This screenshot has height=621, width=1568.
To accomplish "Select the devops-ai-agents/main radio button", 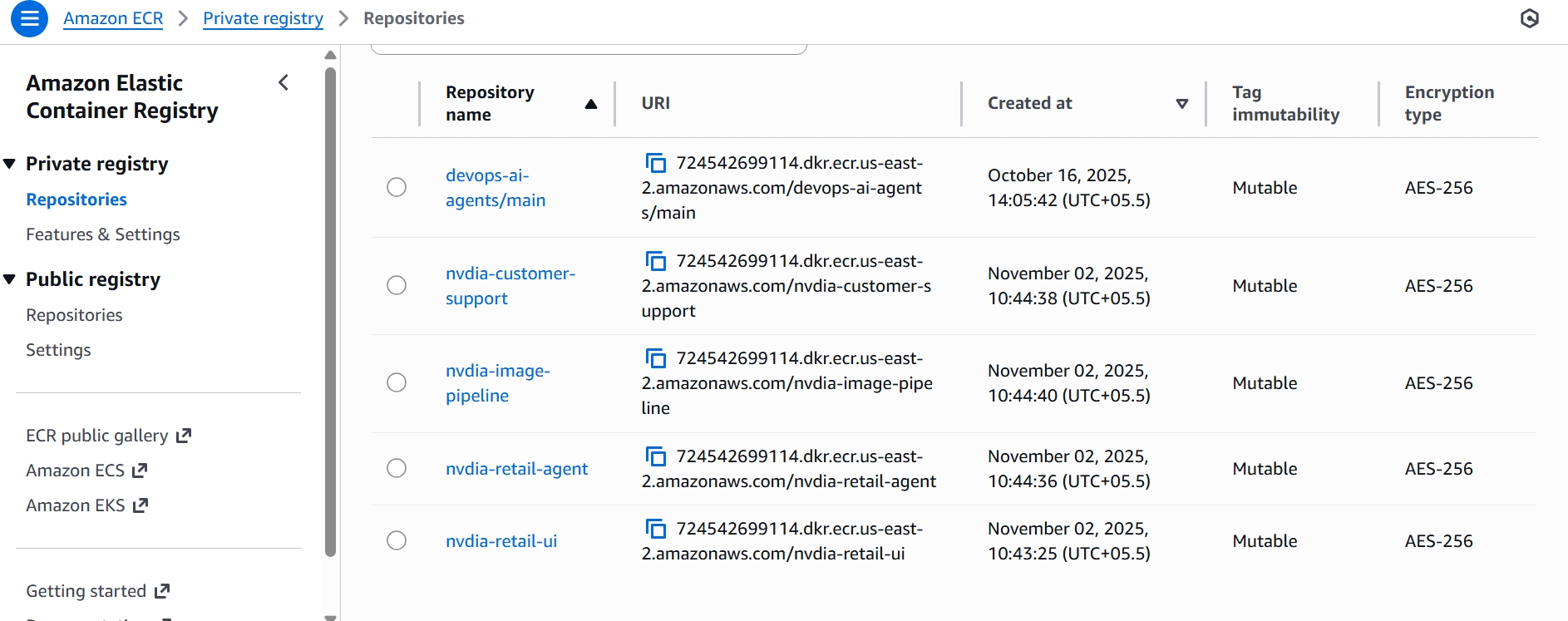I will pos(397,187).
